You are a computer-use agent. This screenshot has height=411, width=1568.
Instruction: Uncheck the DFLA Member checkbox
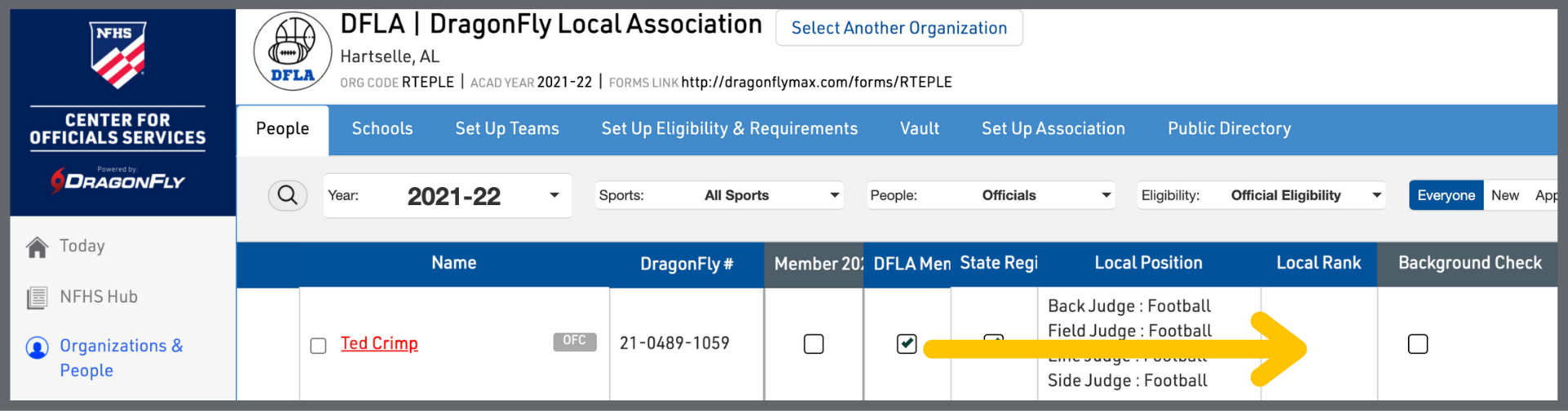pos(906,344)
